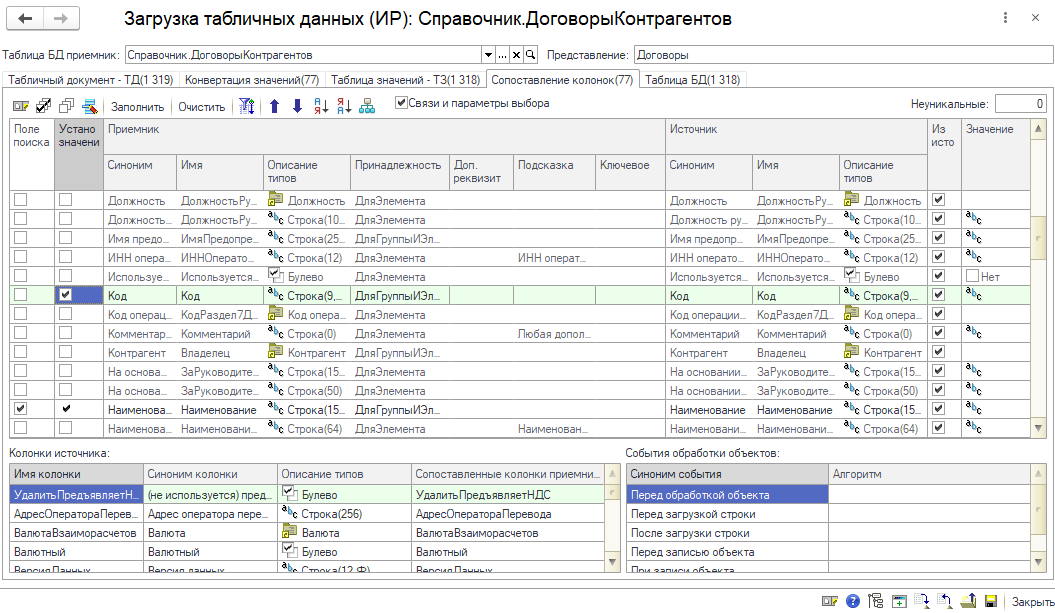This screenshot has height=613, width=1055.
Task: Toggle 'Связи и параметры выбора' checkbox
Action: [401, 102]
